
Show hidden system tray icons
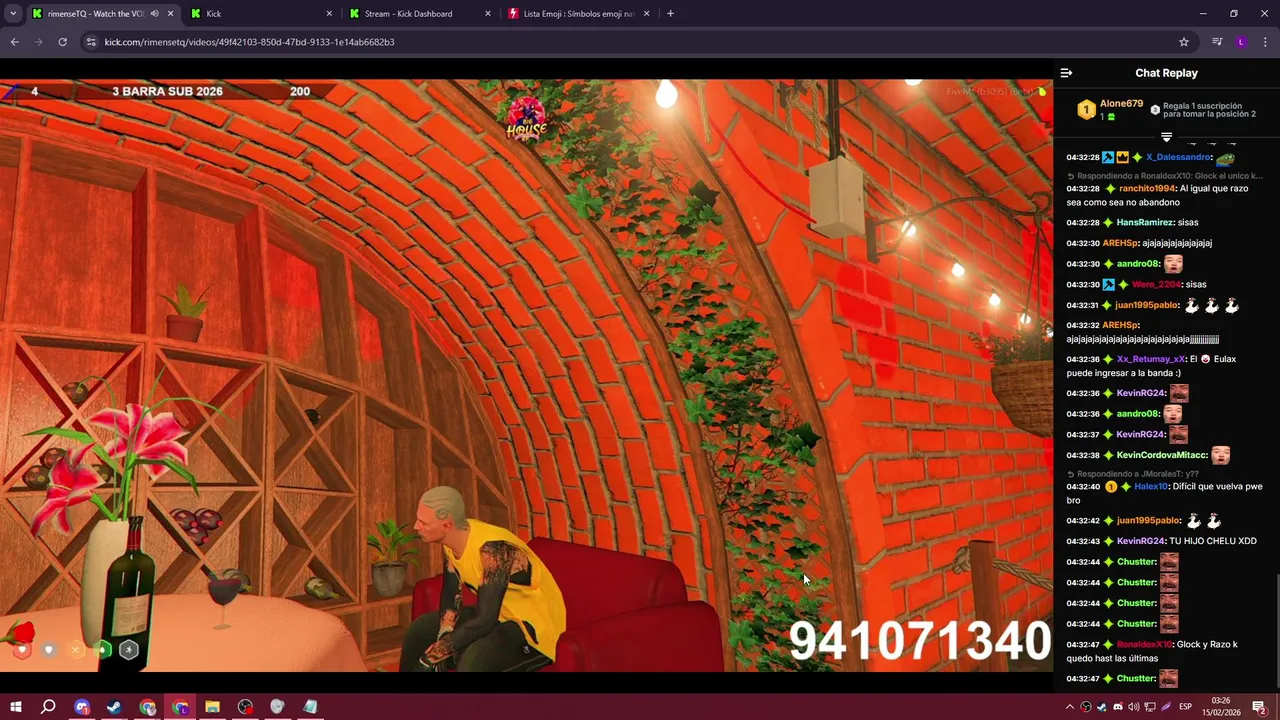click(1069, 707)
